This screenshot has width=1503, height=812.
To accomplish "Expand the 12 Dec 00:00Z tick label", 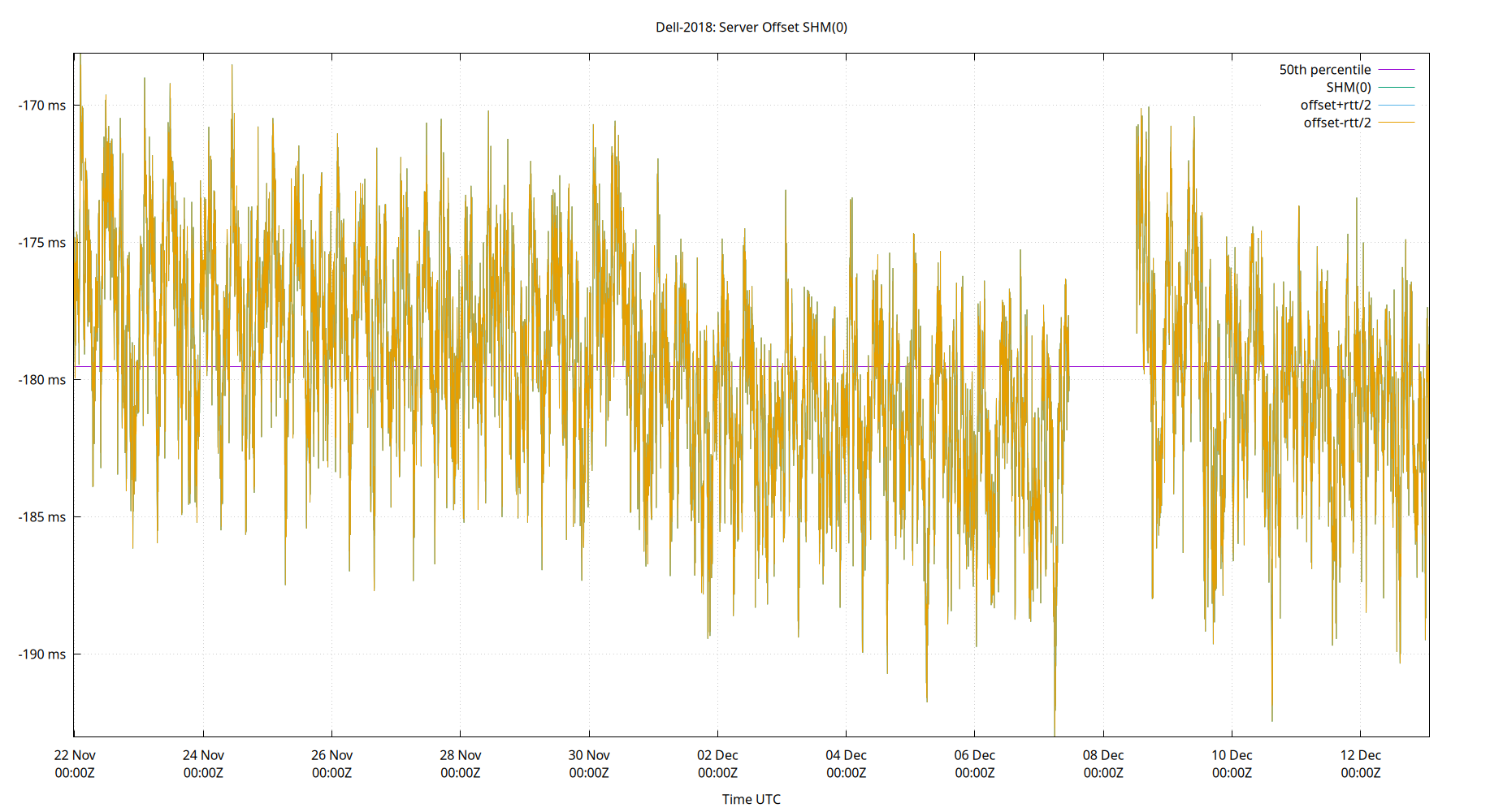I will (x=1360, y=763).
